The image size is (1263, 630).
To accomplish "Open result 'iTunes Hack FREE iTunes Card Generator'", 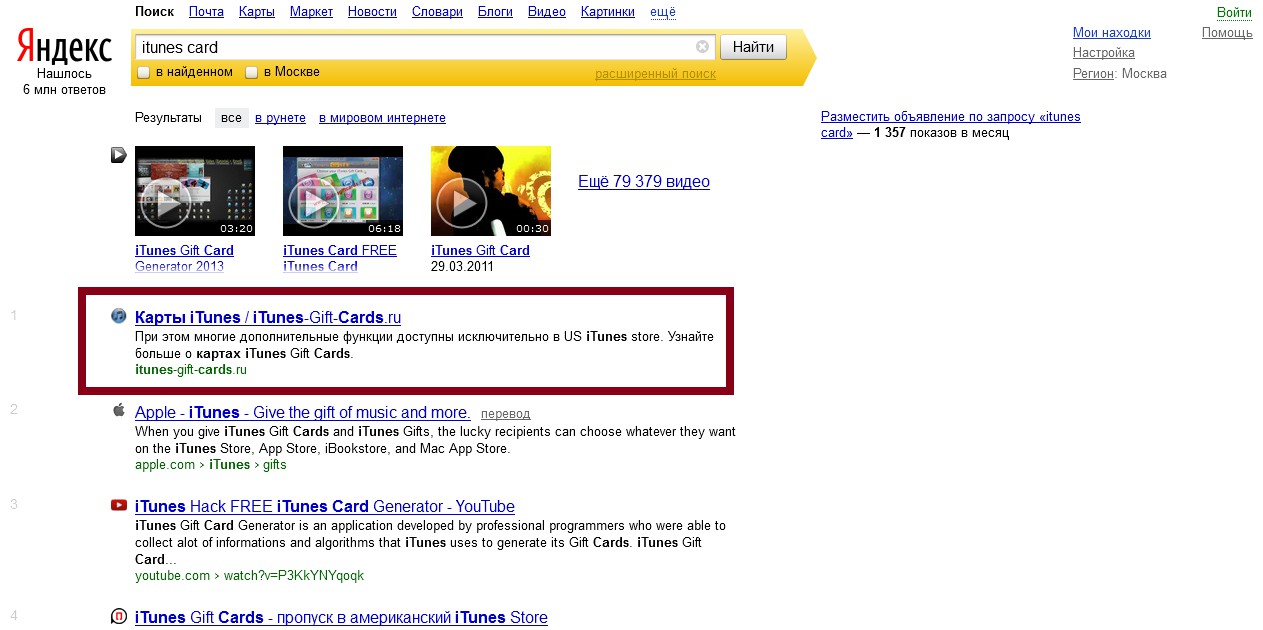I will point(325,507).
